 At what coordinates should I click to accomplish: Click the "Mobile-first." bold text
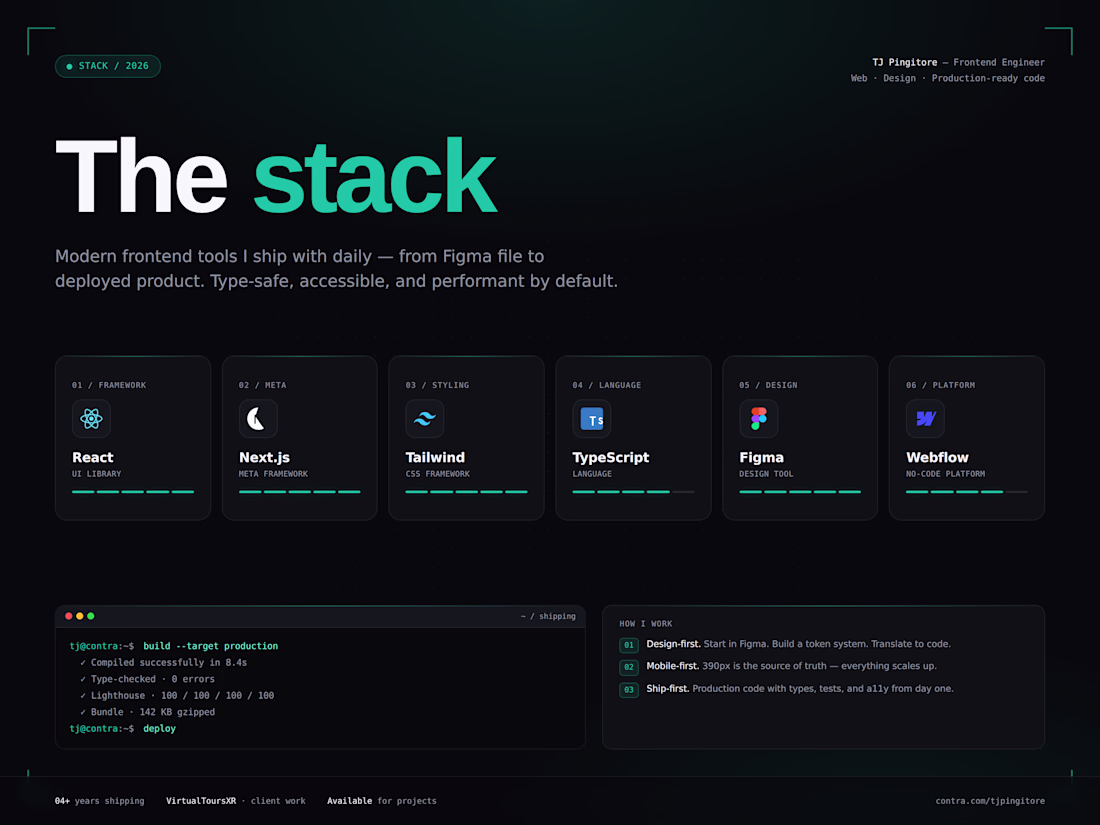(x=672, y=666)
